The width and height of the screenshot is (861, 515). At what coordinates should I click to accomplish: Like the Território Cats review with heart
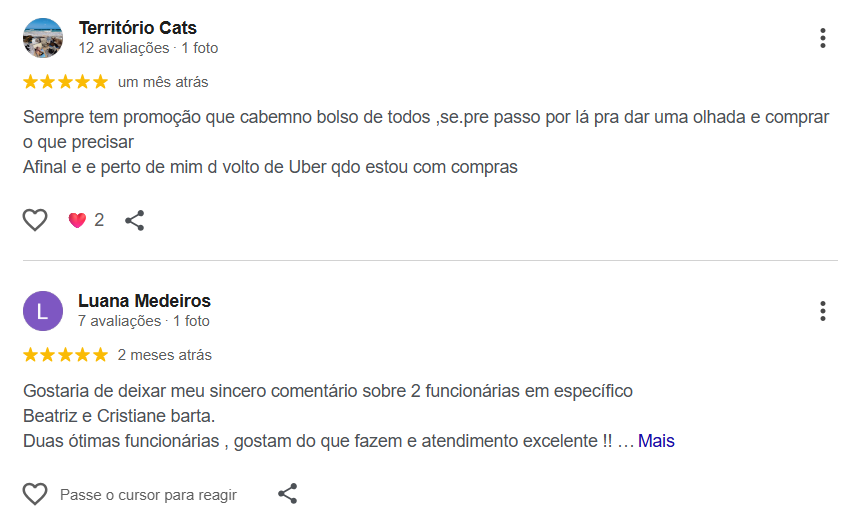click(x=35, y=220)
